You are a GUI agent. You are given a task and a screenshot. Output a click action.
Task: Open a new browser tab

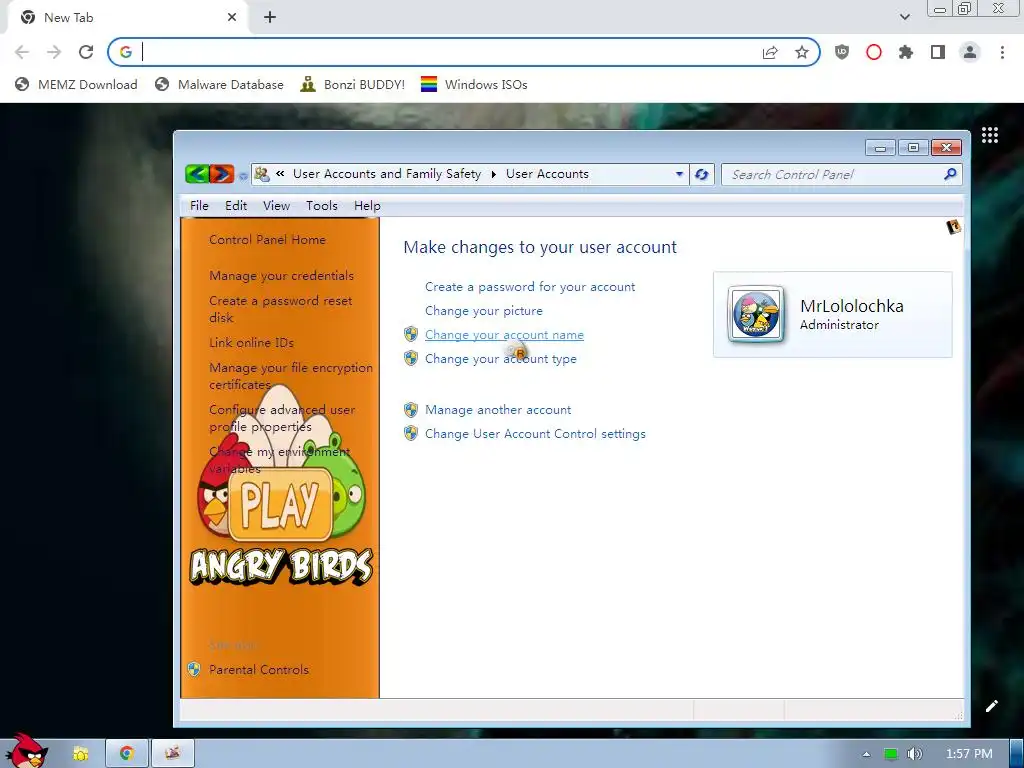coord(270,18)
